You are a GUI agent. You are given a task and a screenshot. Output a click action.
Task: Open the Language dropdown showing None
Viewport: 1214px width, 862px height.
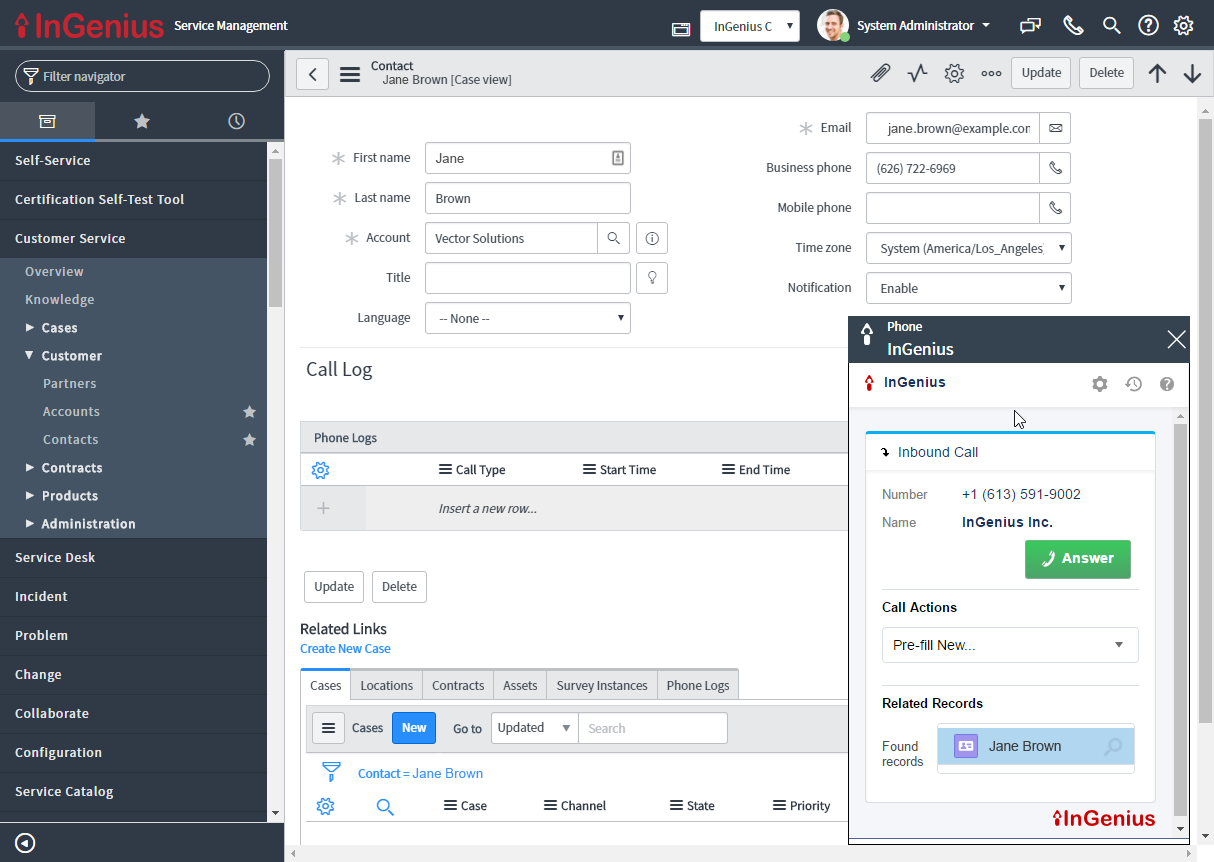point(527,318)
